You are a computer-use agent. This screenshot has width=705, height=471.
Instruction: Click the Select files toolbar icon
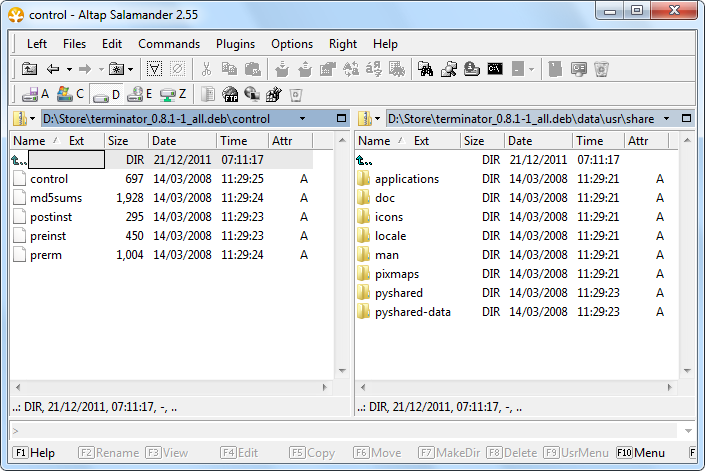coord(154,69)
